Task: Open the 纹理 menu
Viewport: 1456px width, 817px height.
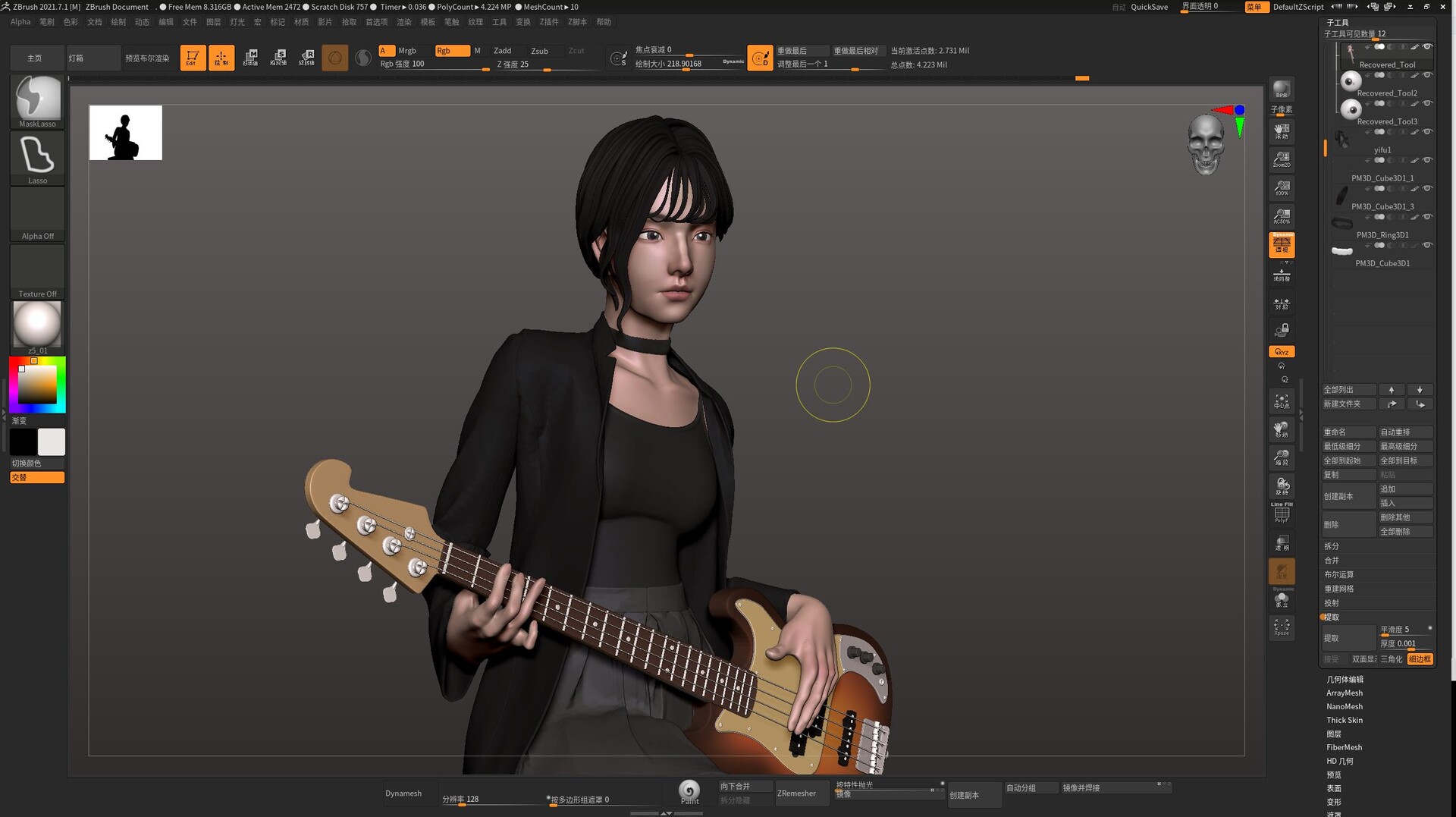Action: 475,22
